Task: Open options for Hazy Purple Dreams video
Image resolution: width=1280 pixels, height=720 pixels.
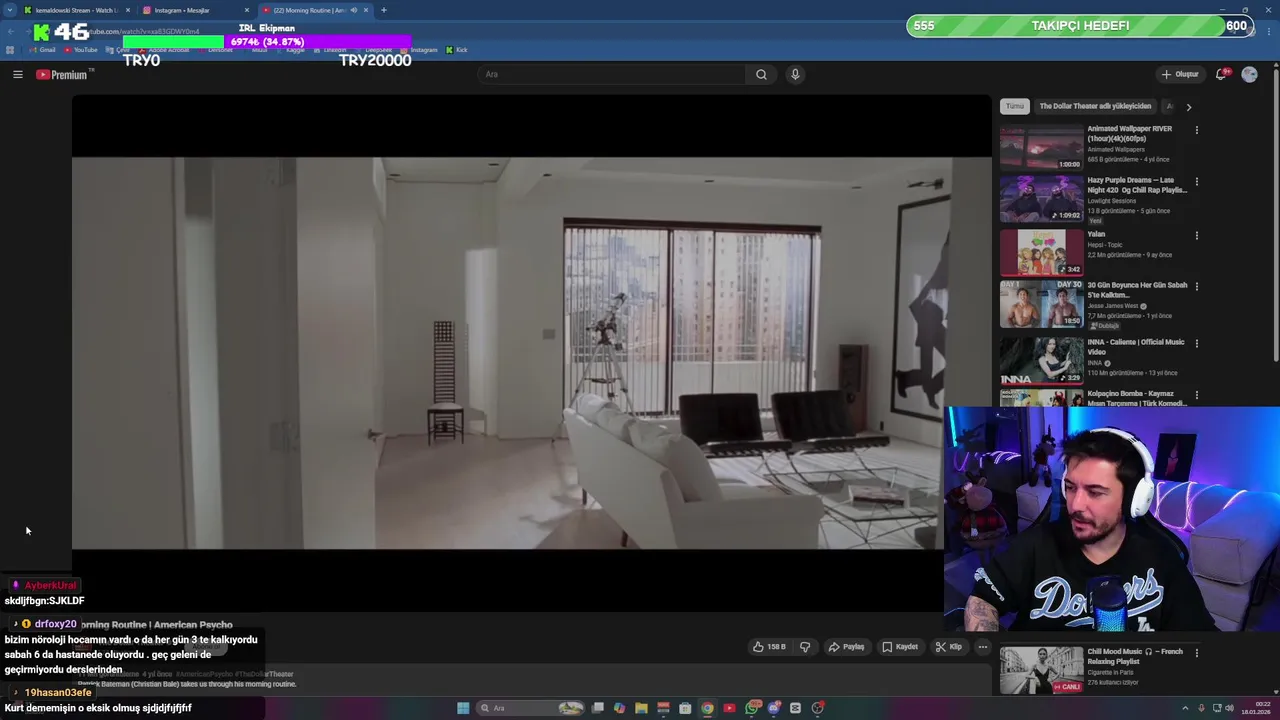Action: (1196, 182)
